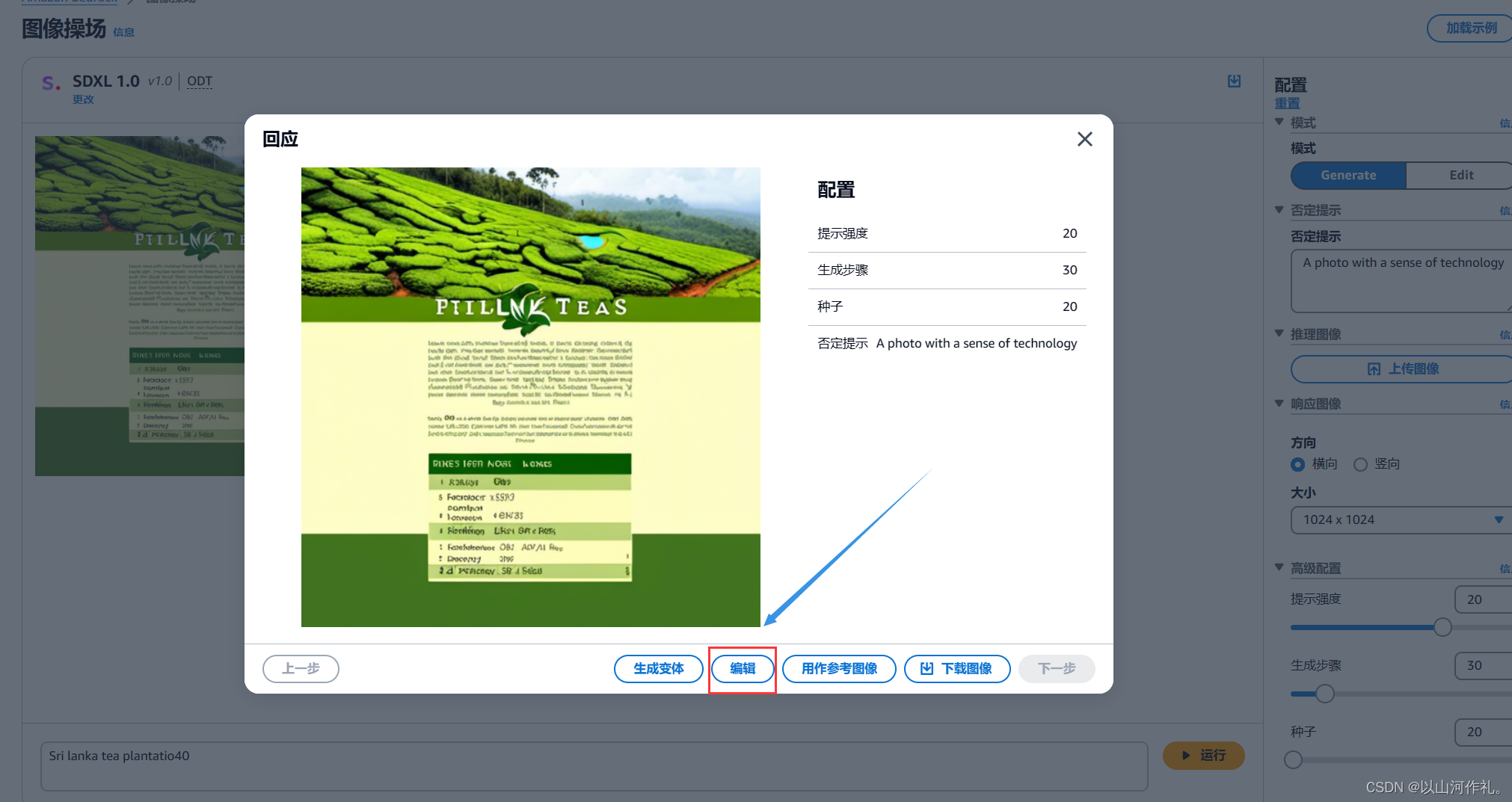This screenshot has height=802, width=1512.
Task: Click the background tea image thumbnail
Action: (140, 306)
